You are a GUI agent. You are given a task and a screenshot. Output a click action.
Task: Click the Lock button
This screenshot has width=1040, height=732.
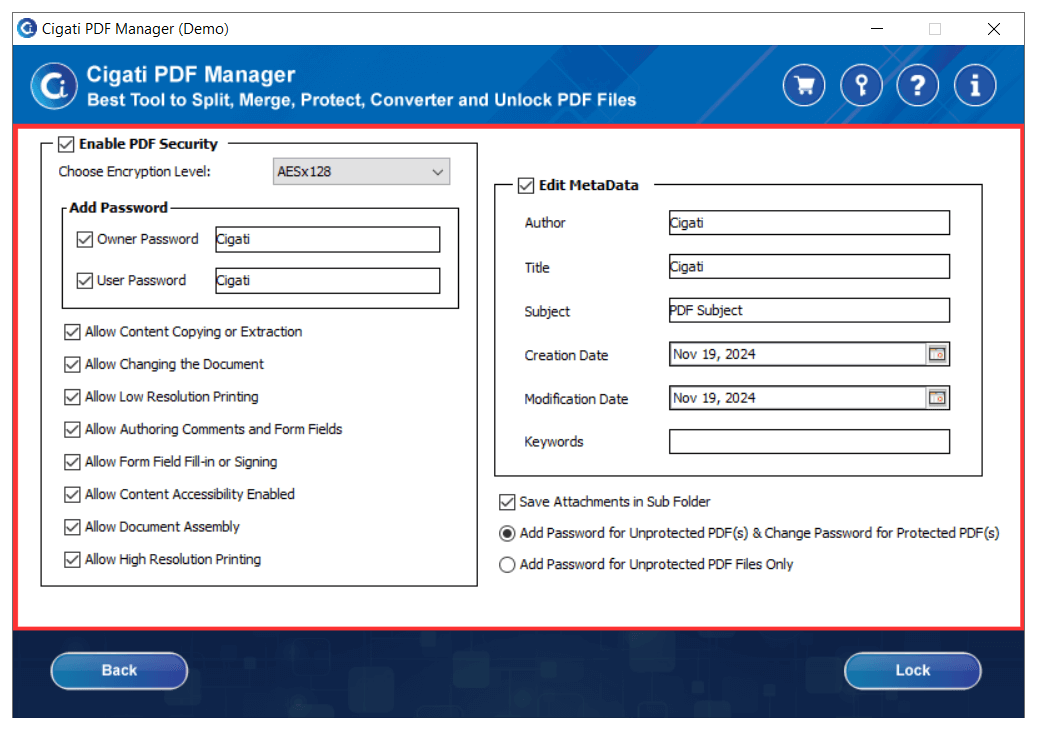pyautogui.click(x=913, y=670)
